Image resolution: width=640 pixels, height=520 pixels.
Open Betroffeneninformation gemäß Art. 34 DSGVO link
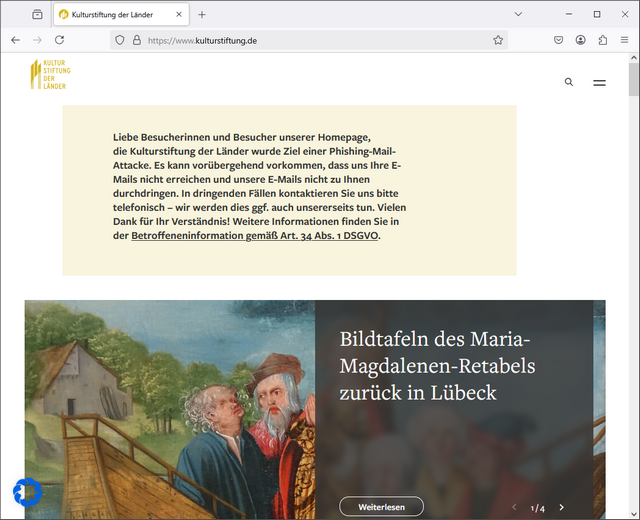click(255, 236)
